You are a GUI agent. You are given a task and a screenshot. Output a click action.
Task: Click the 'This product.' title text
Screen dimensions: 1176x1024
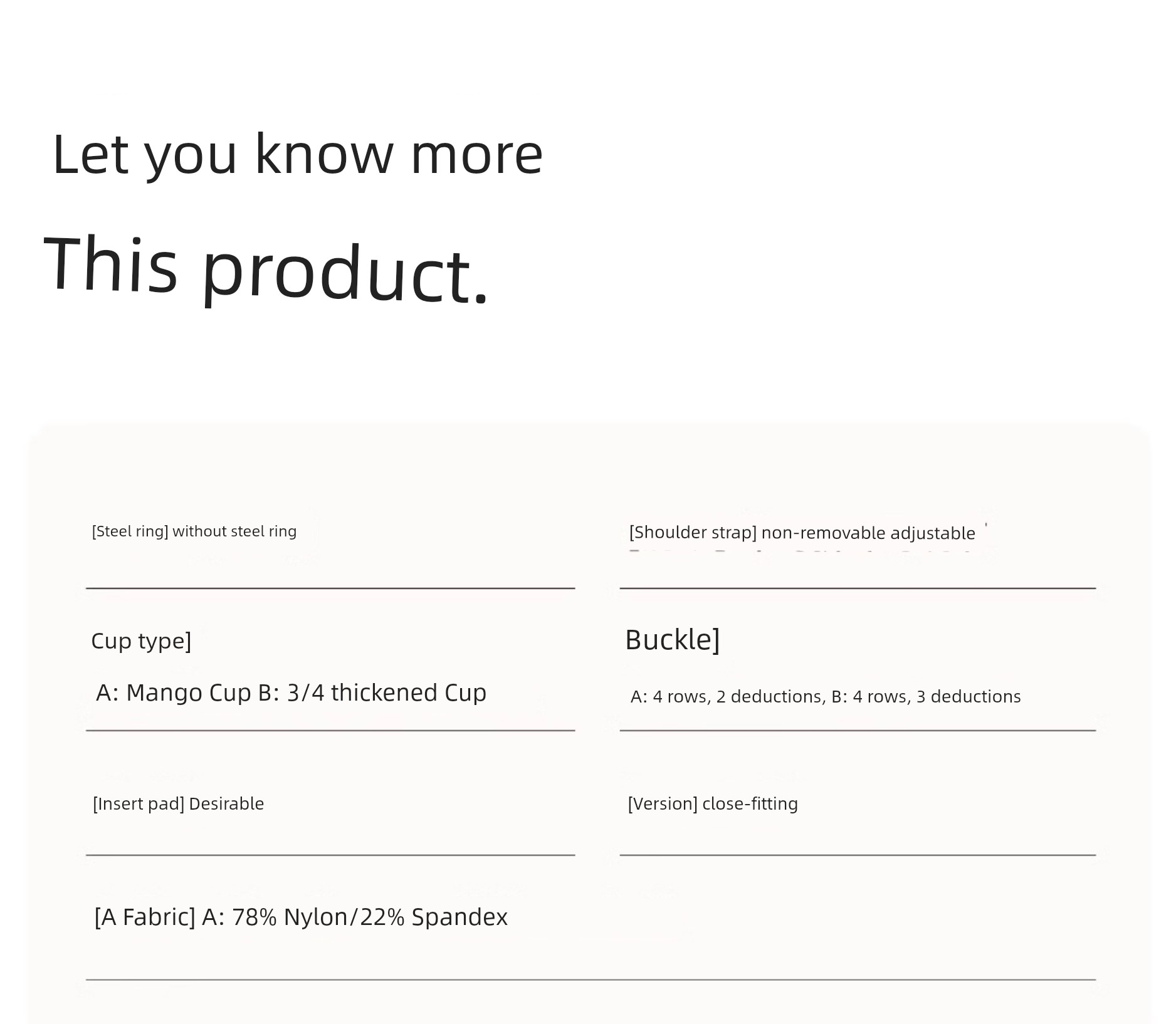point(266,270)
